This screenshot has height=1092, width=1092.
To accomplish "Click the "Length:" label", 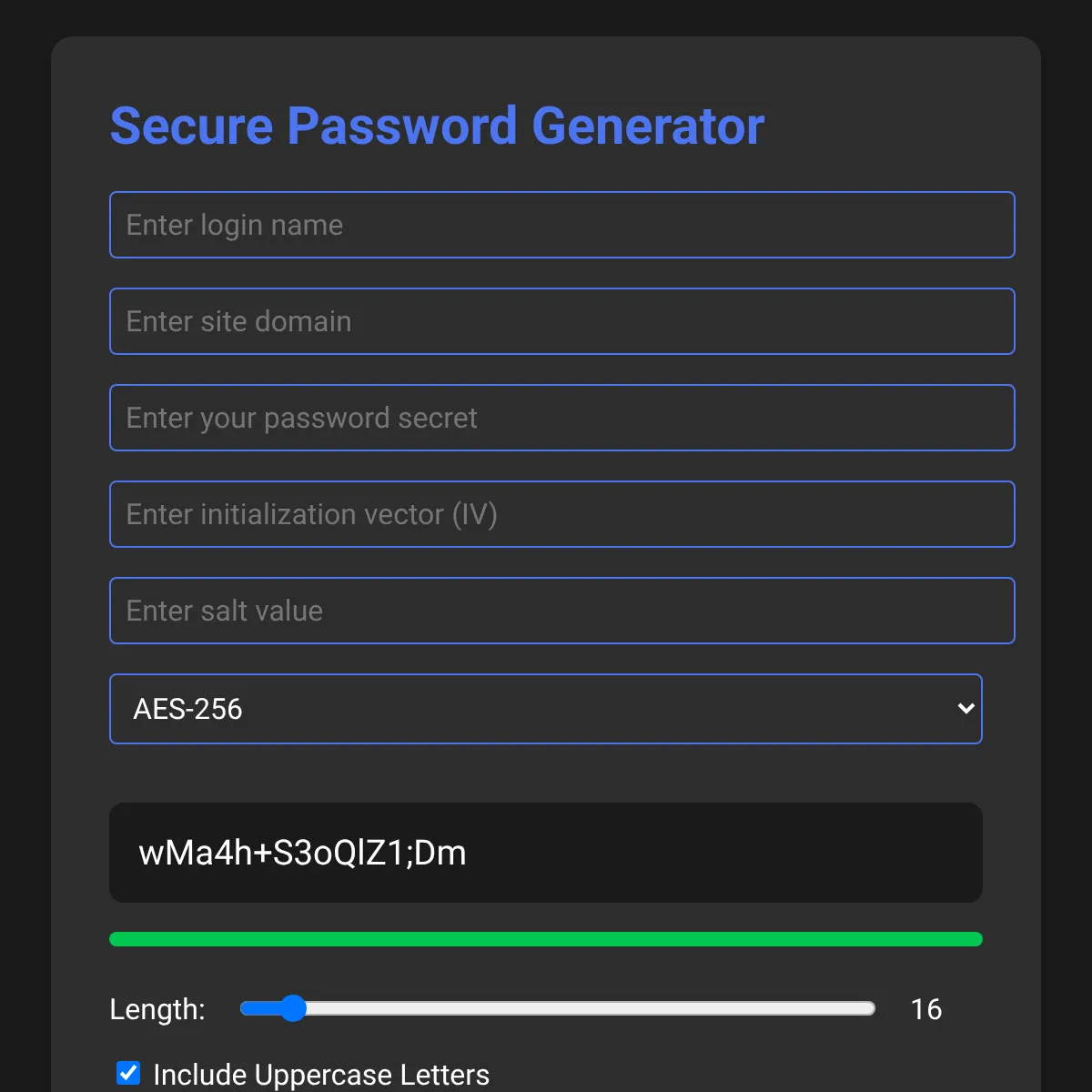I will point(157,1009).
